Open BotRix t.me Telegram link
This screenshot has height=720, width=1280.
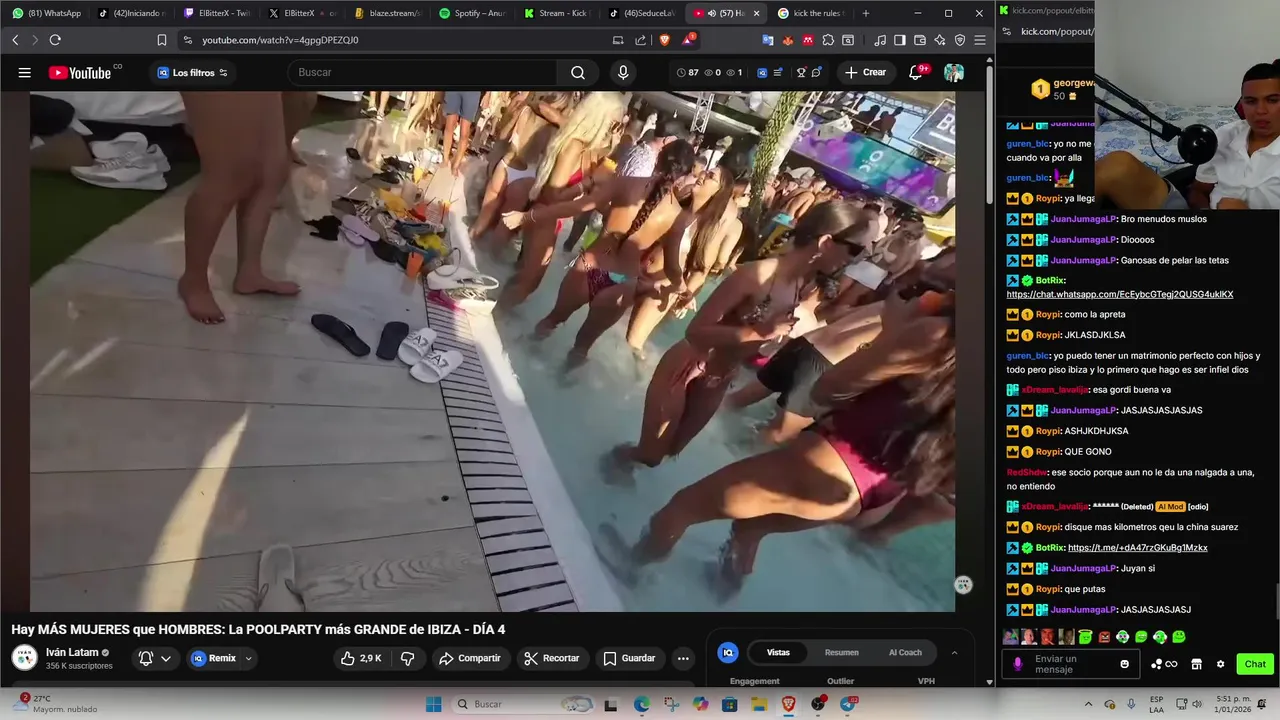click(1138, 548)
